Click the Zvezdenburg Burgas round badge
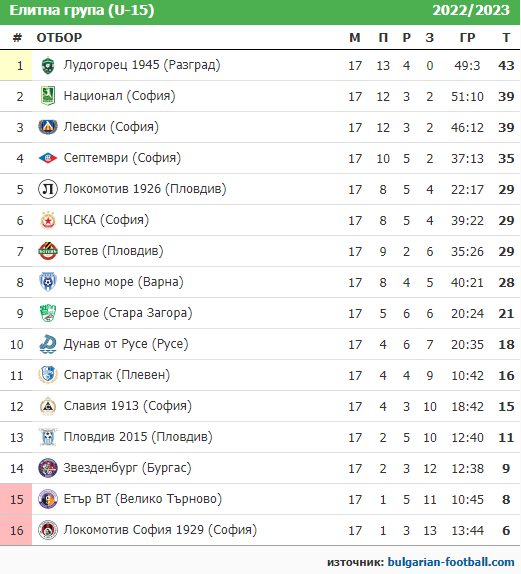The image size is (521, 574). point(48,468)
